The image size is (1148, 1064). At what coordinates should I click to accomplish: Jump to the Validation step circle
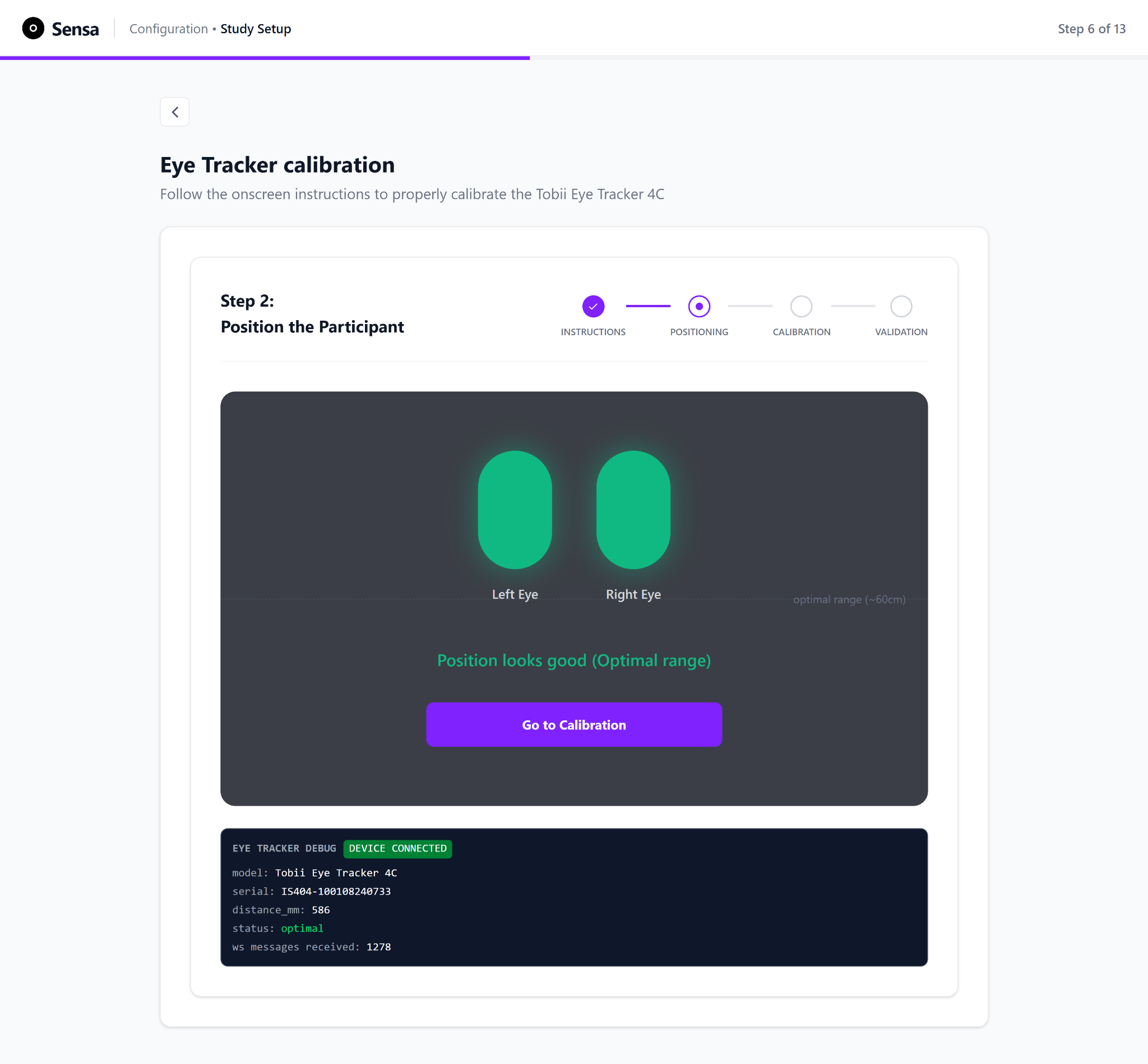[901, 306]
